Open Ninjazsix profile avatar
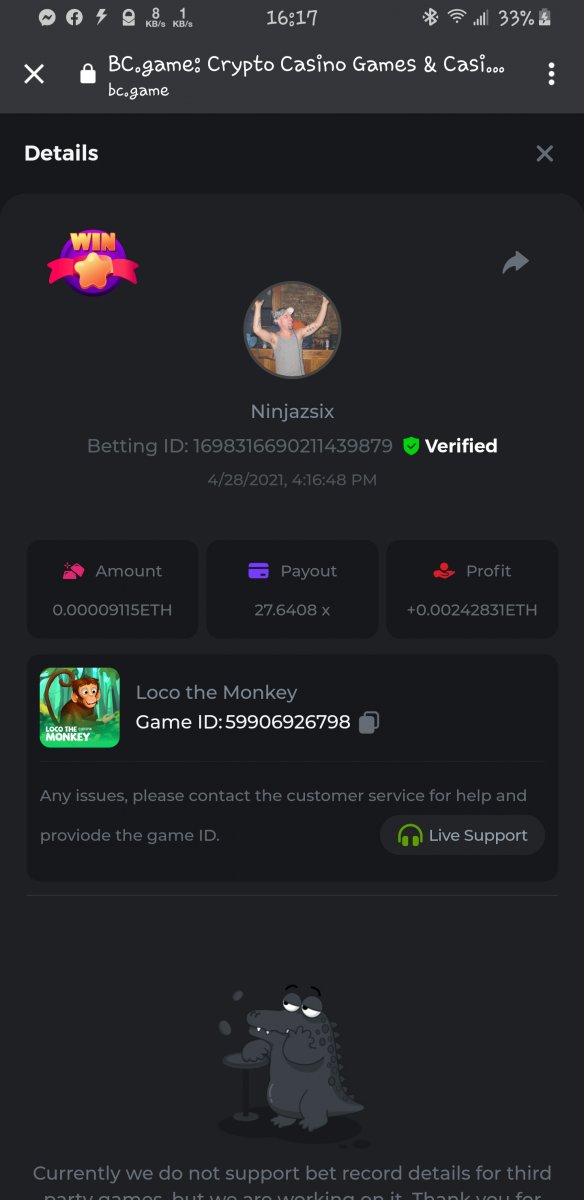Screen dimensions: 584x1200 [x=292, y=330]
